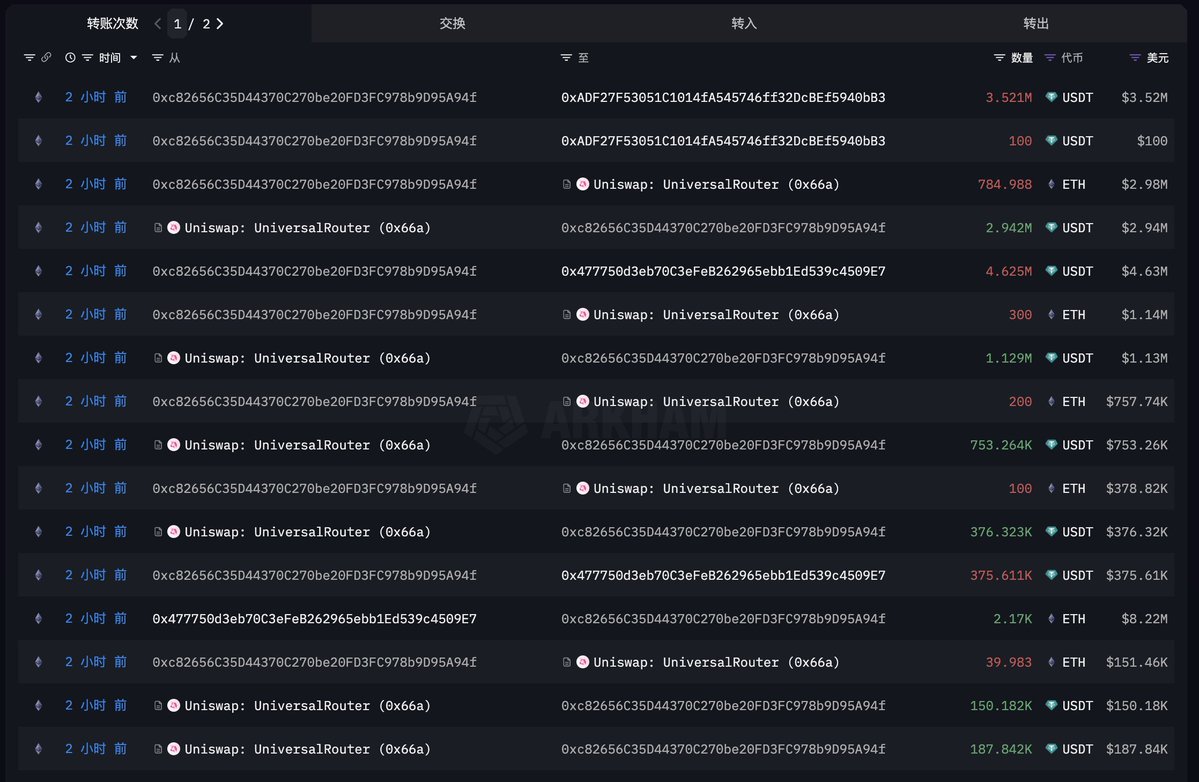Click the contract document icon in the 300 ETH row
Screen dimensions: 1199x782
566,314
